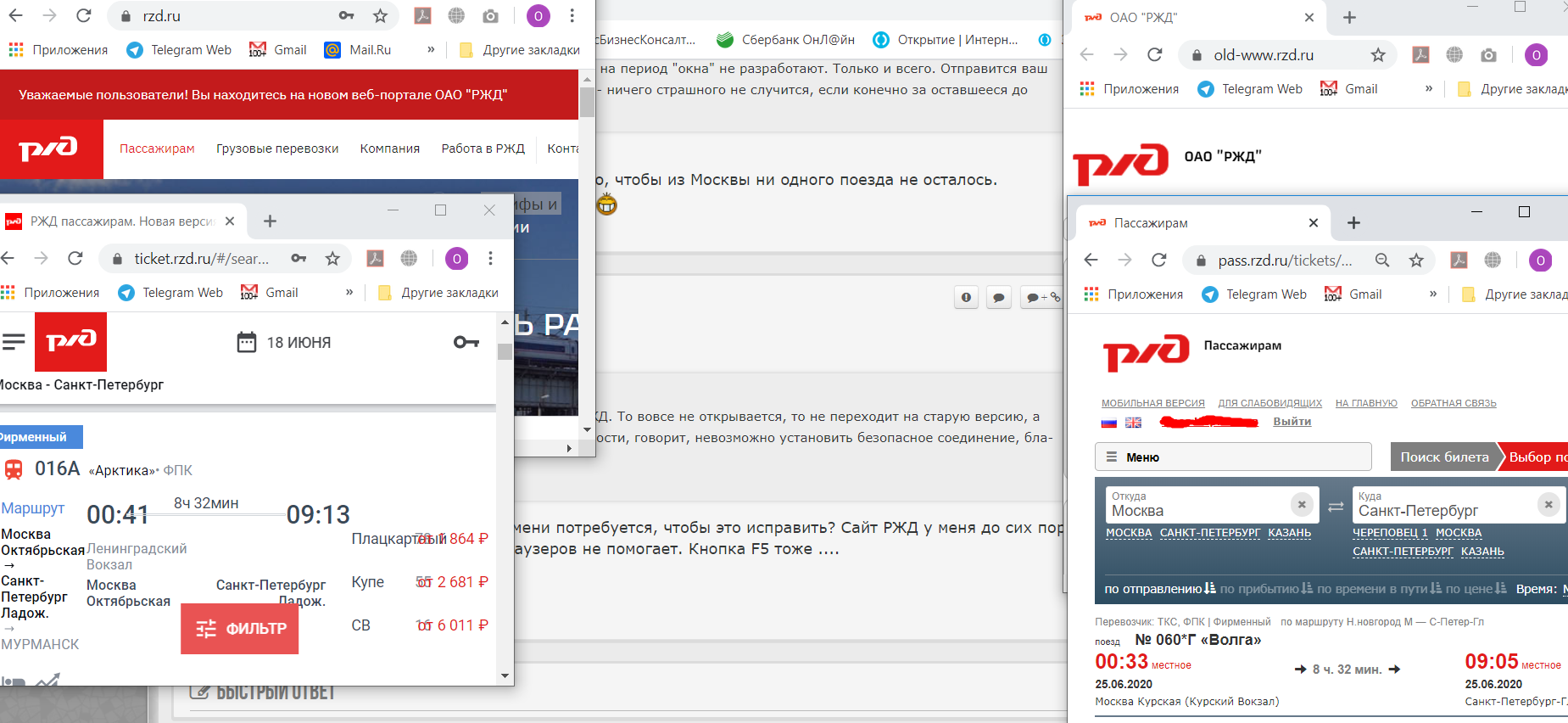Expand bookmarks overflow chevron in old-www.rzd.ru window
Viewport: 1568px width, 723px height.
tap(1429, 88)
